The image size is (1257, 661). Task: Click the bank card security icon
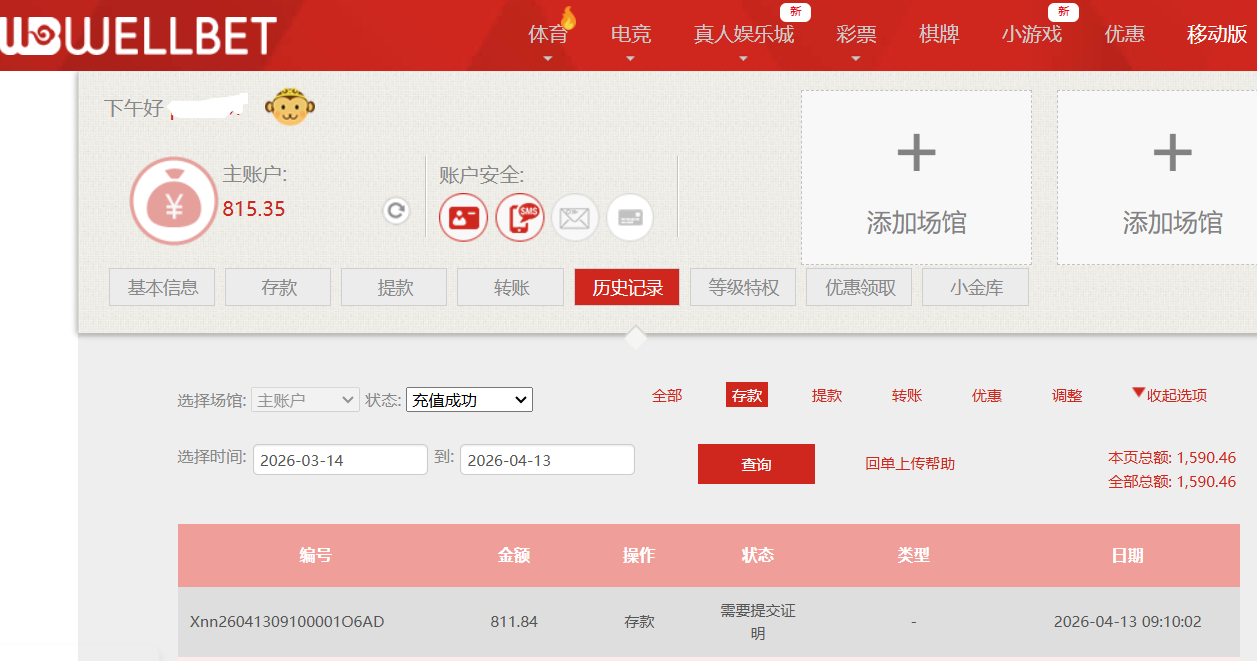(x=630, y=217)
